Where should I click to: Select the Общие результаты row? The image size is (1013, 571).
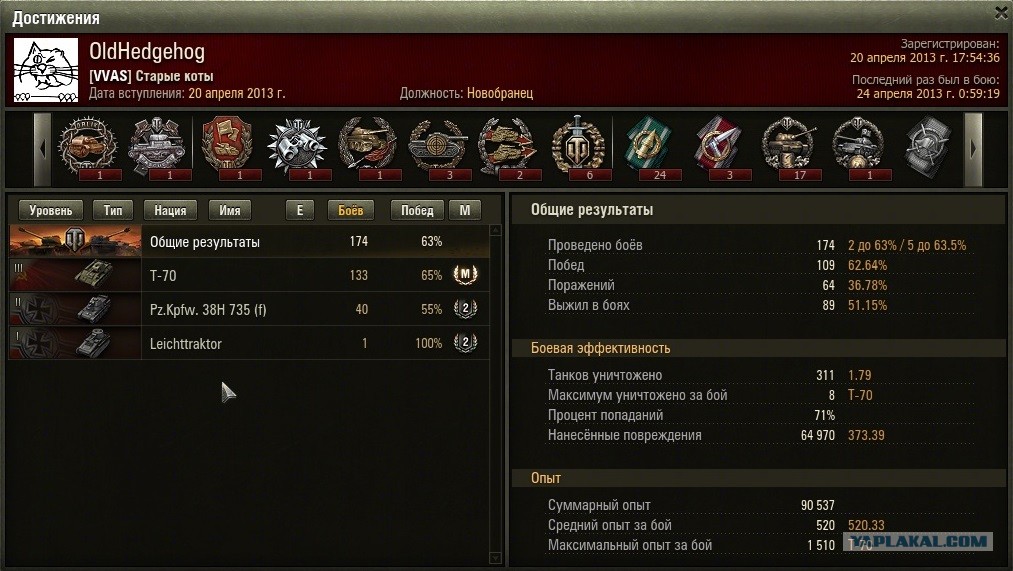coord(249,242)
